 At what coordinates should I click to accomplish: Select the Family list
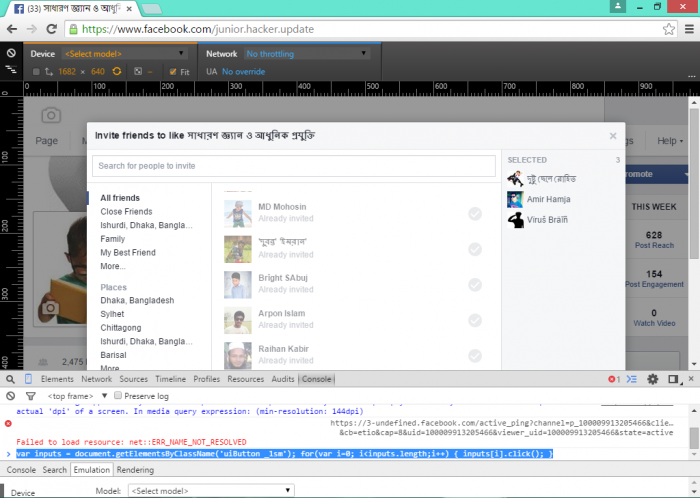[x=112, y=239]
